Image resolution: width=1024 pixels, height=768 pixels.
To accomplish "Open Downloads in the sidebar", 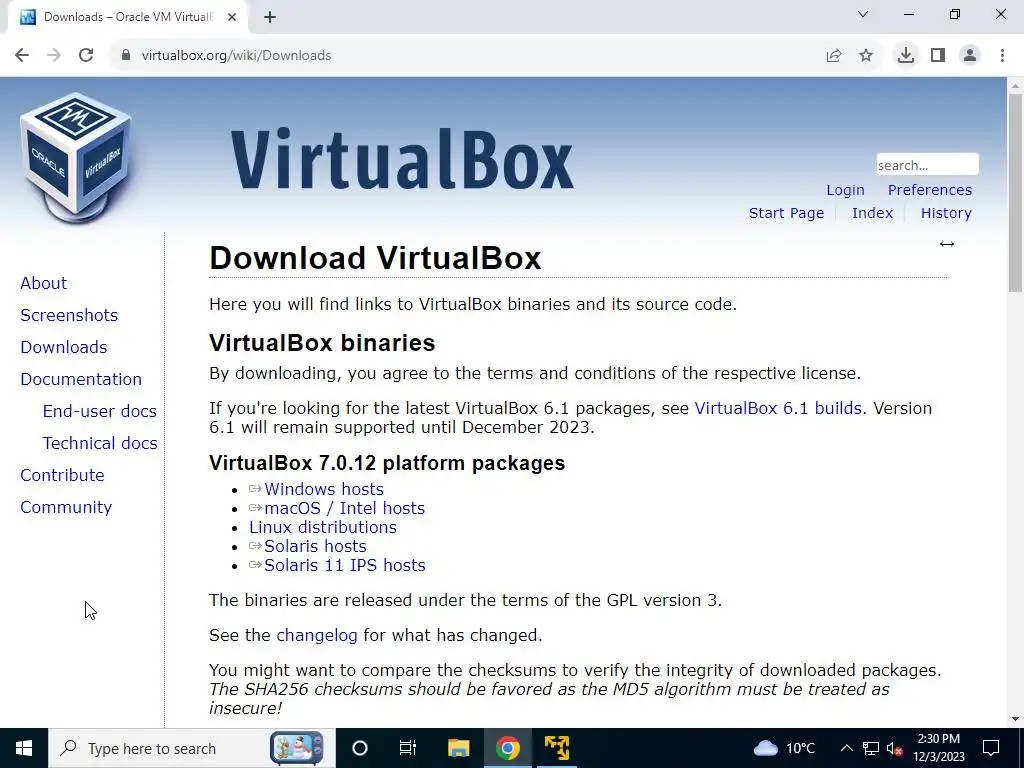I will 63,347.
